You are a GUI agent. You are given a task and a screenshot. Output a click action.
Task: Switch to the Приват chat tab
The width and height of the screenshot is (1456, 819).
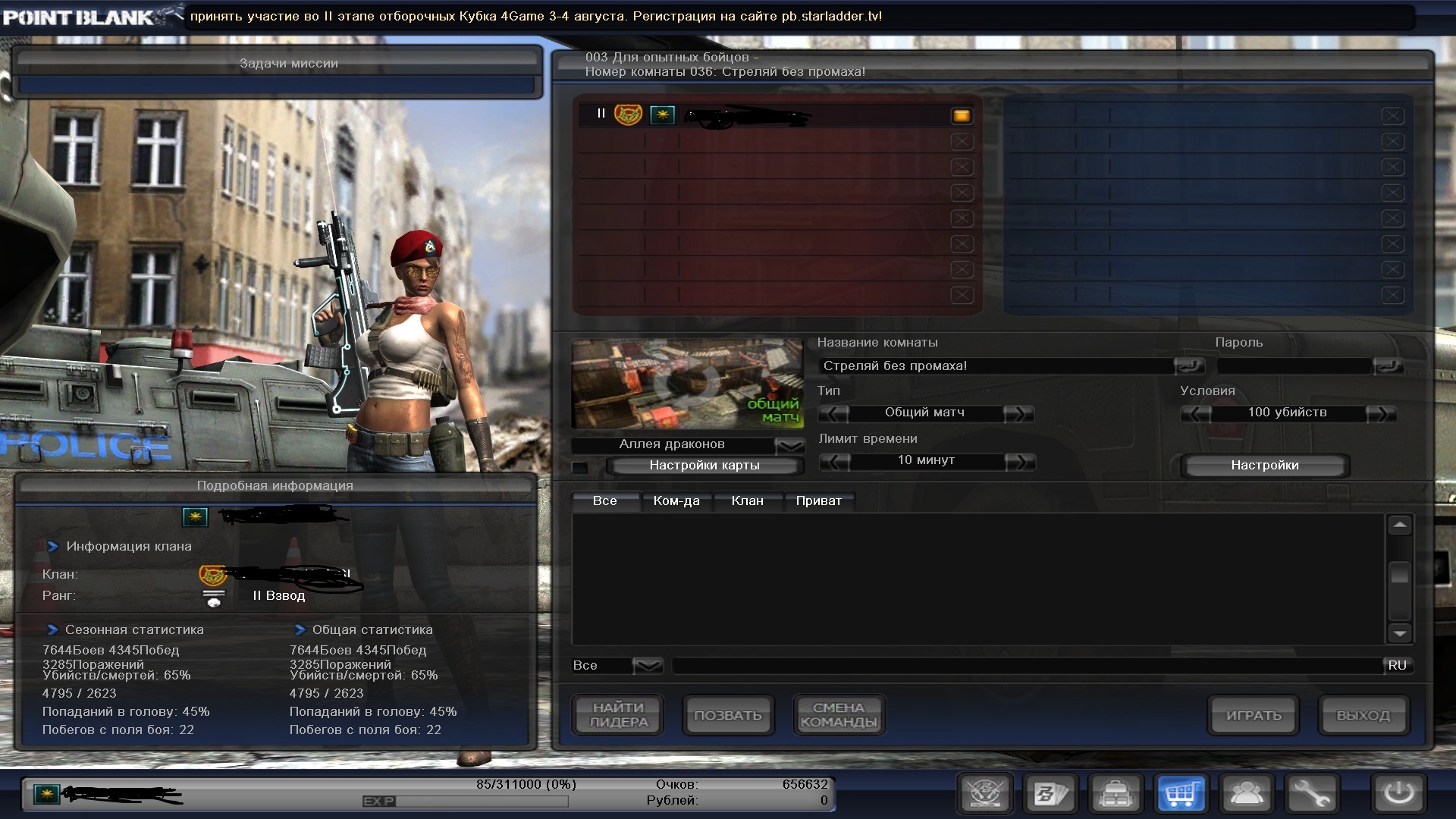(x=818, y=500)
